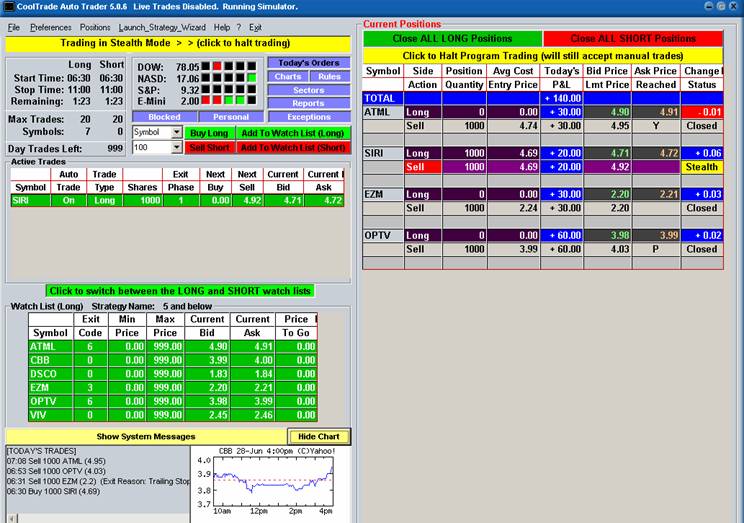Click the yellow Stealth status cell for SIRI
This screenshot has height=523, width=744.
702,167
